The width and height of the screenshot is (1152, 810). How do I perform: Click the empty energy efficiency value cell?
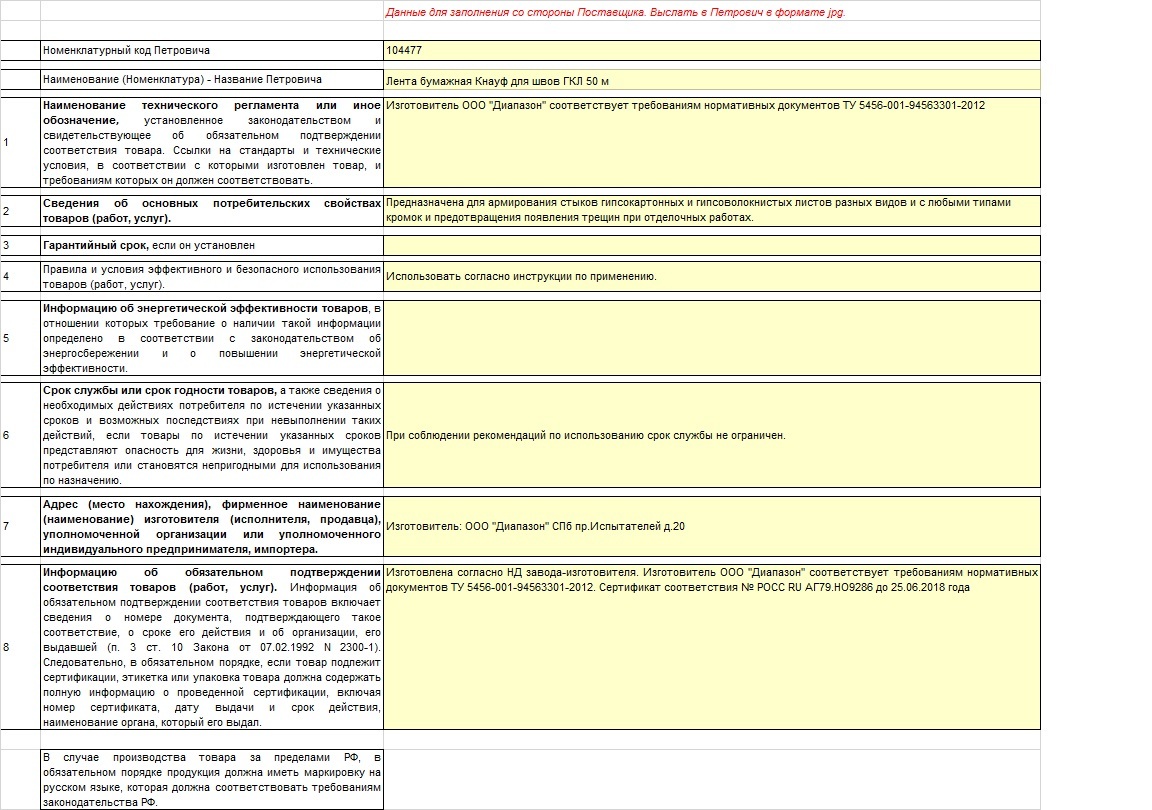(x=711, y=338)
